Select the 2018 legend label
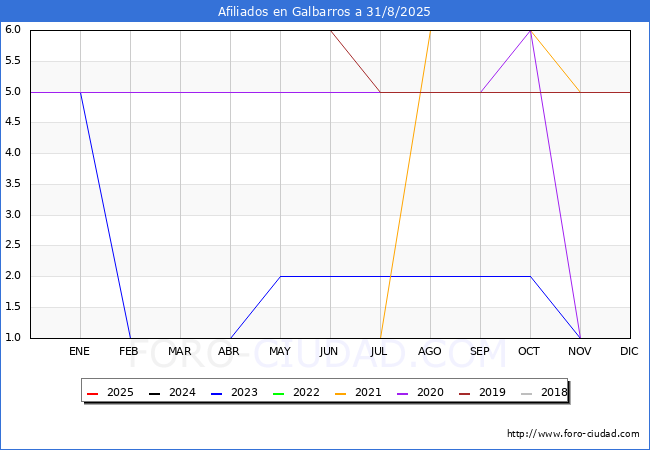Viewport: 650px width, 450px height. coord(554,392)
